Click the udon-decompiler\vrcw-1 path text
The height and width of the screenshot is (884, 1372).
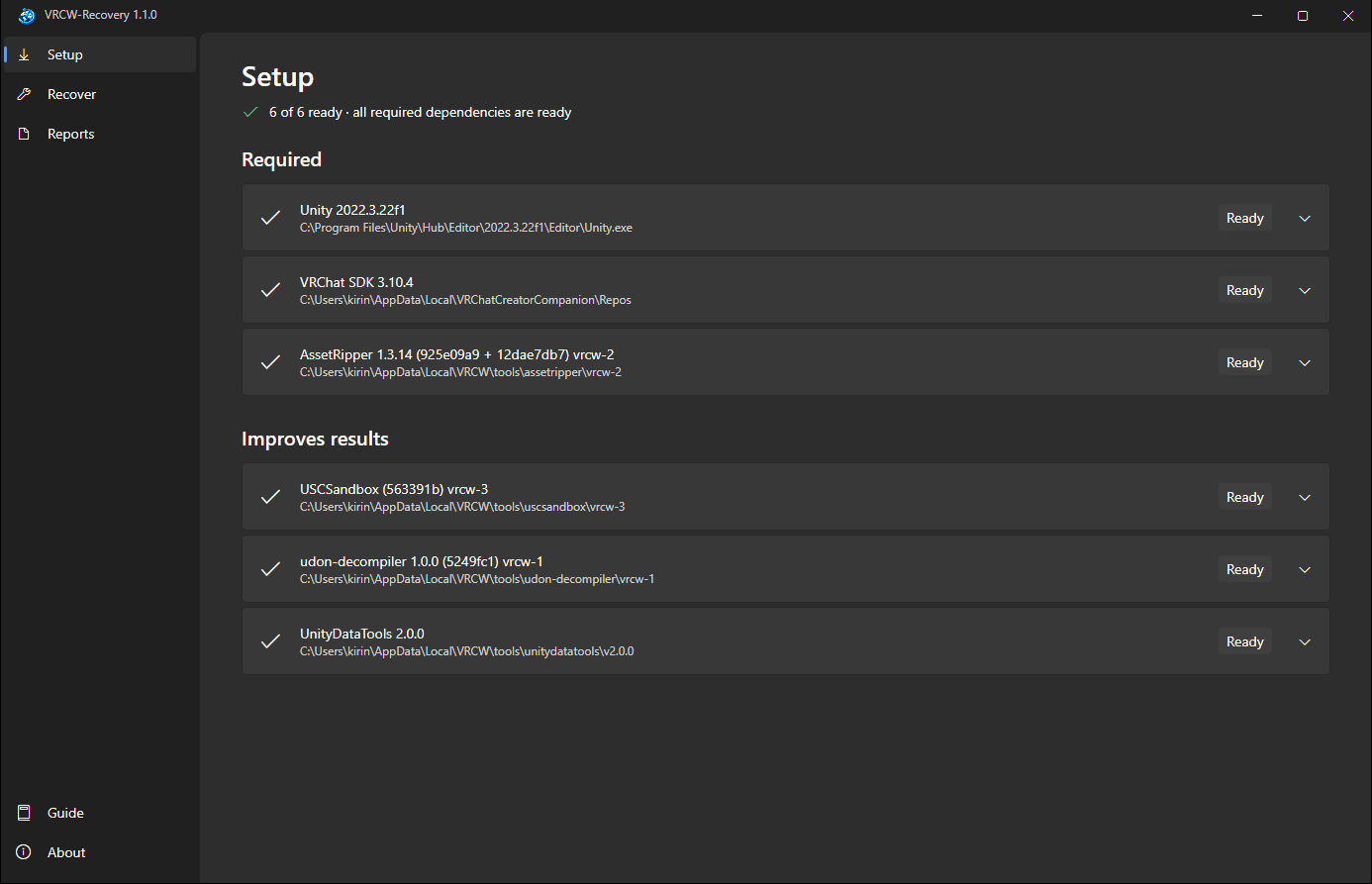pos(477,579)
